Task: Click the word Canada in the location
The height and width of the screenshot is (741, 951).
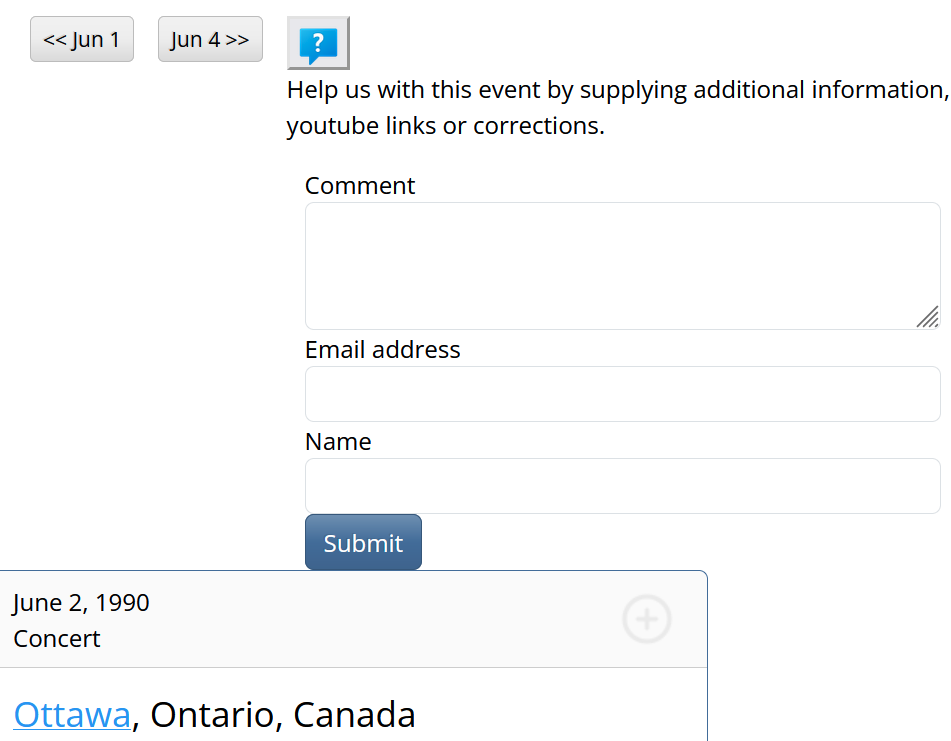Action: 354,715
